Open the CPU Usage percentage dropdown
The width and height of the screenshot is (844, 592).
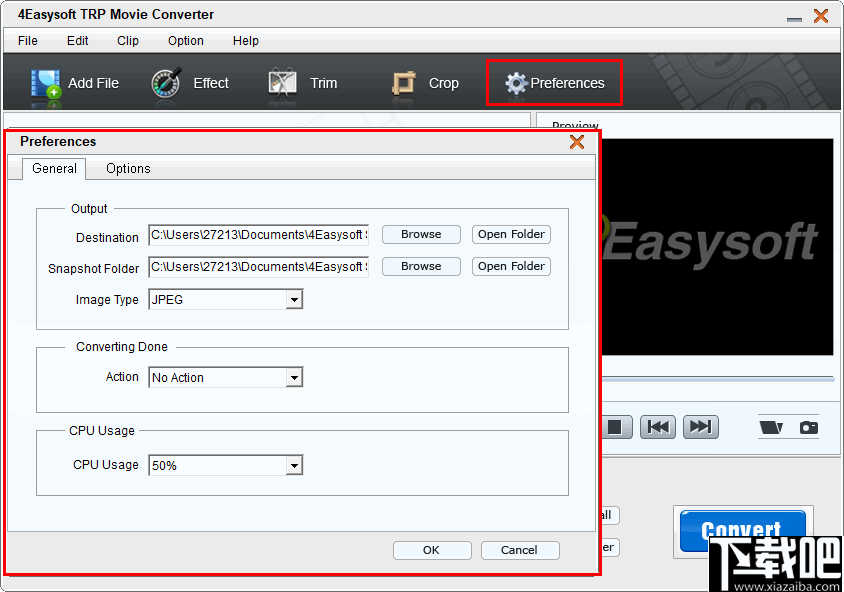[292, 465]
